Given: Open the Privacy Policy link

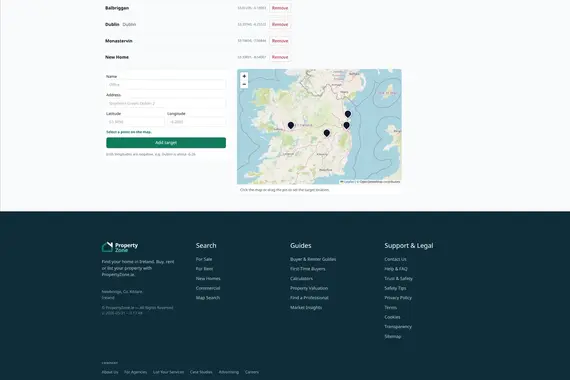Looking at the screenshot, I should [x=398, y=298].
